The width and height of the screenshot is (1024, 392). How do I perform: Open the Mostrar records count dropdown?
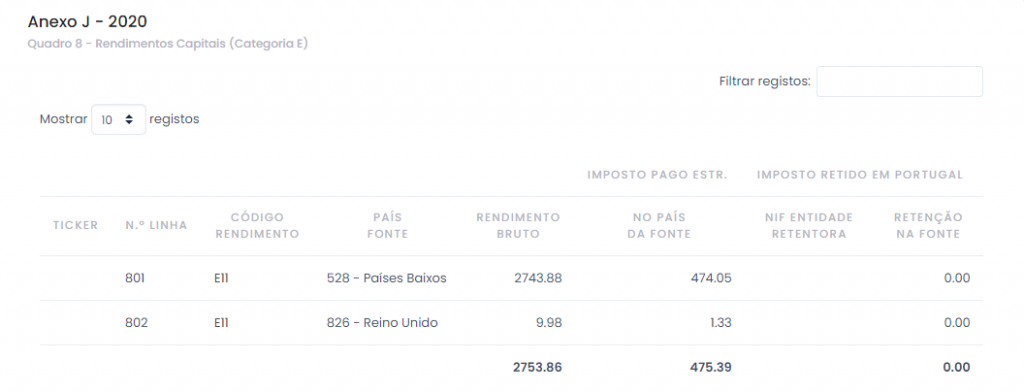118,120
